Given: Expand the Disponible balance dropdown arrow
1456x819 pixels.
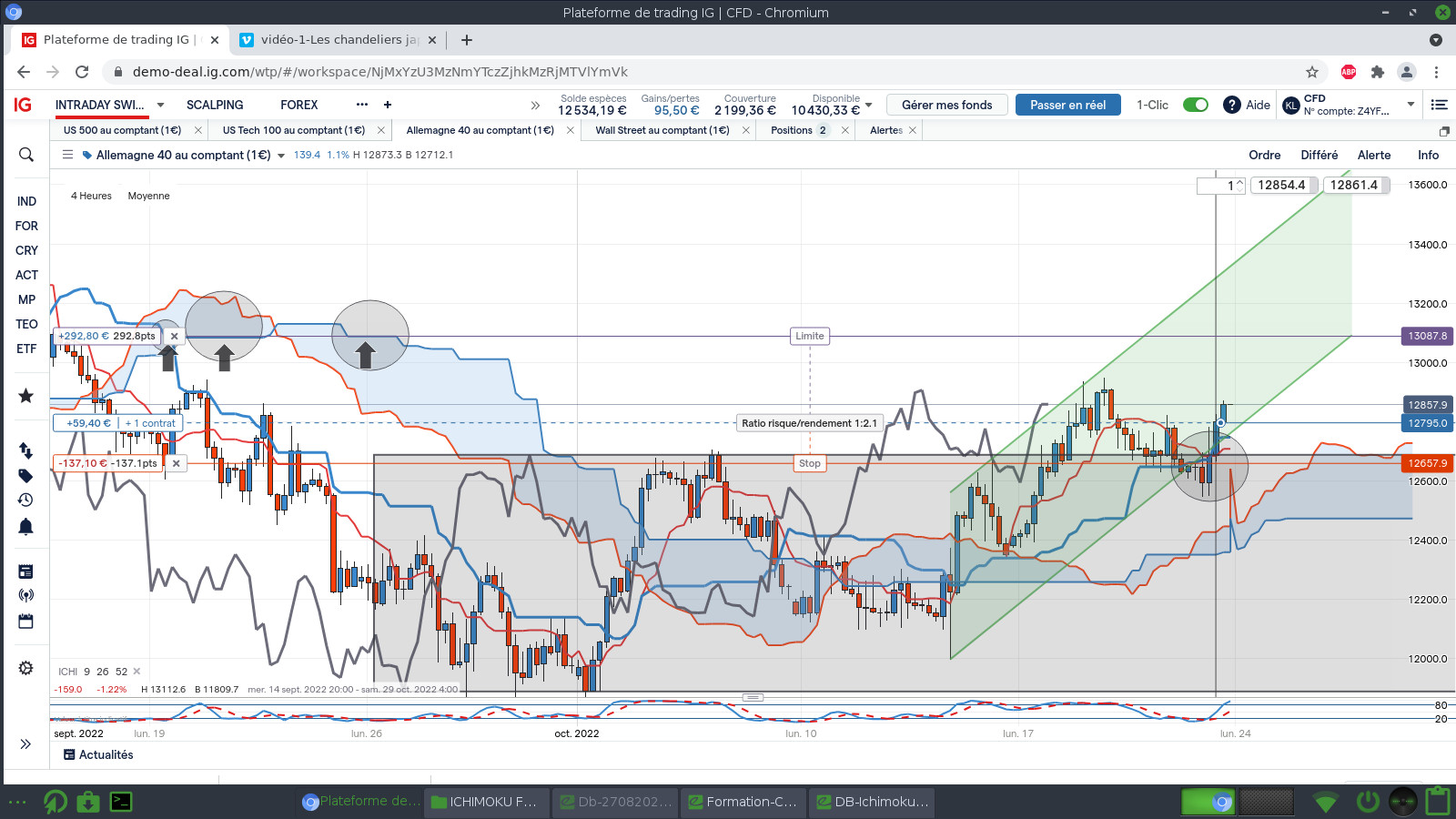Looking at the screenshot, I should [869, 105].
